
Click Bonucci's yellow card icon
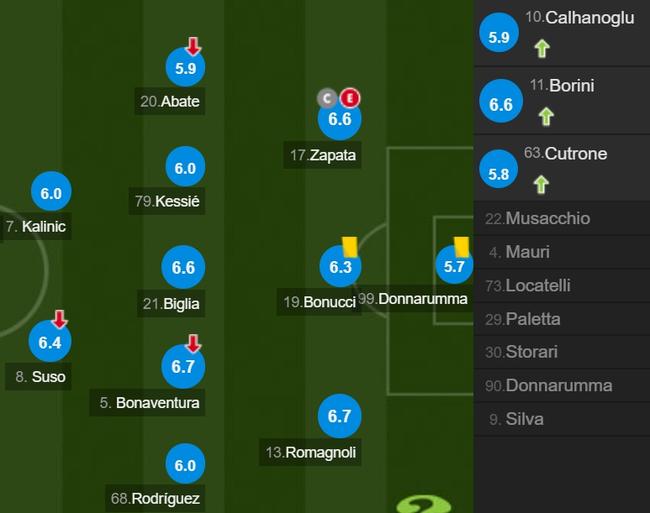[x=349, y=247]
